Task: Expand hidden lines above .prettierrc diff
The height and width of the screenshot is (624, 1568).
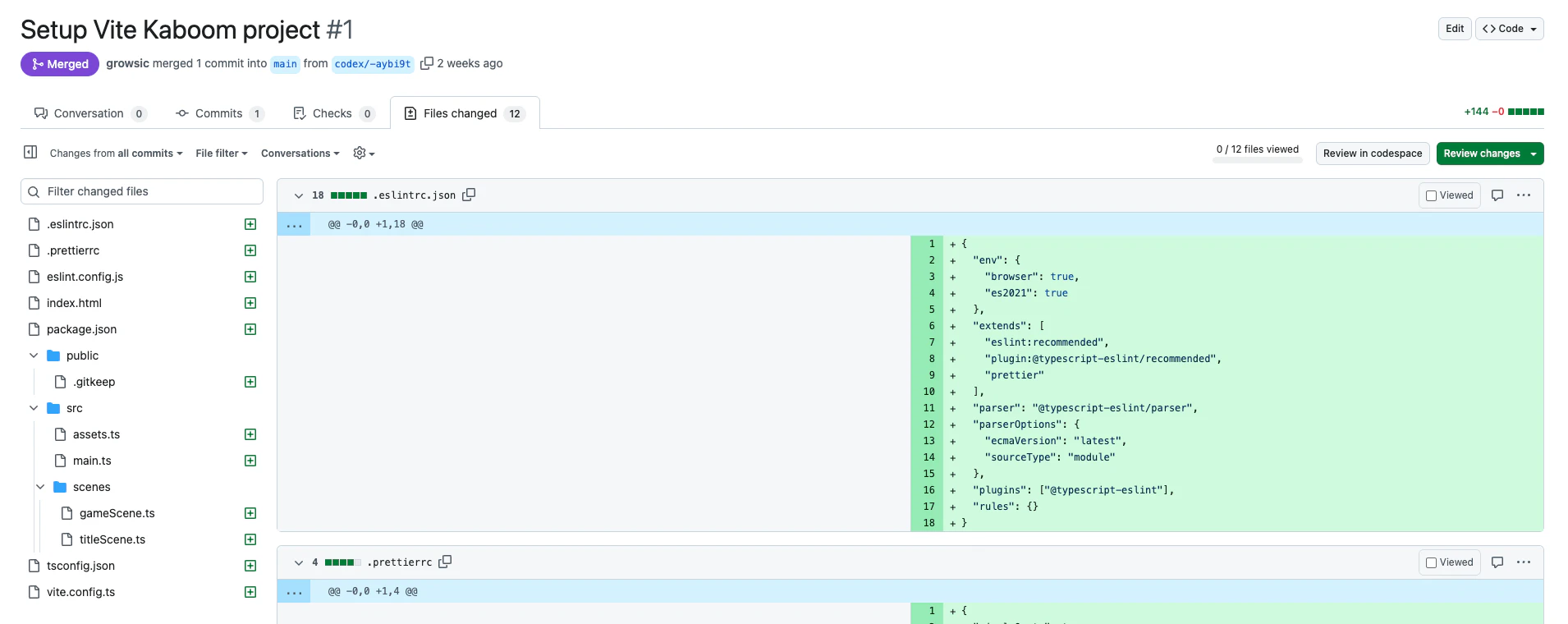Action: pos(294,591)
